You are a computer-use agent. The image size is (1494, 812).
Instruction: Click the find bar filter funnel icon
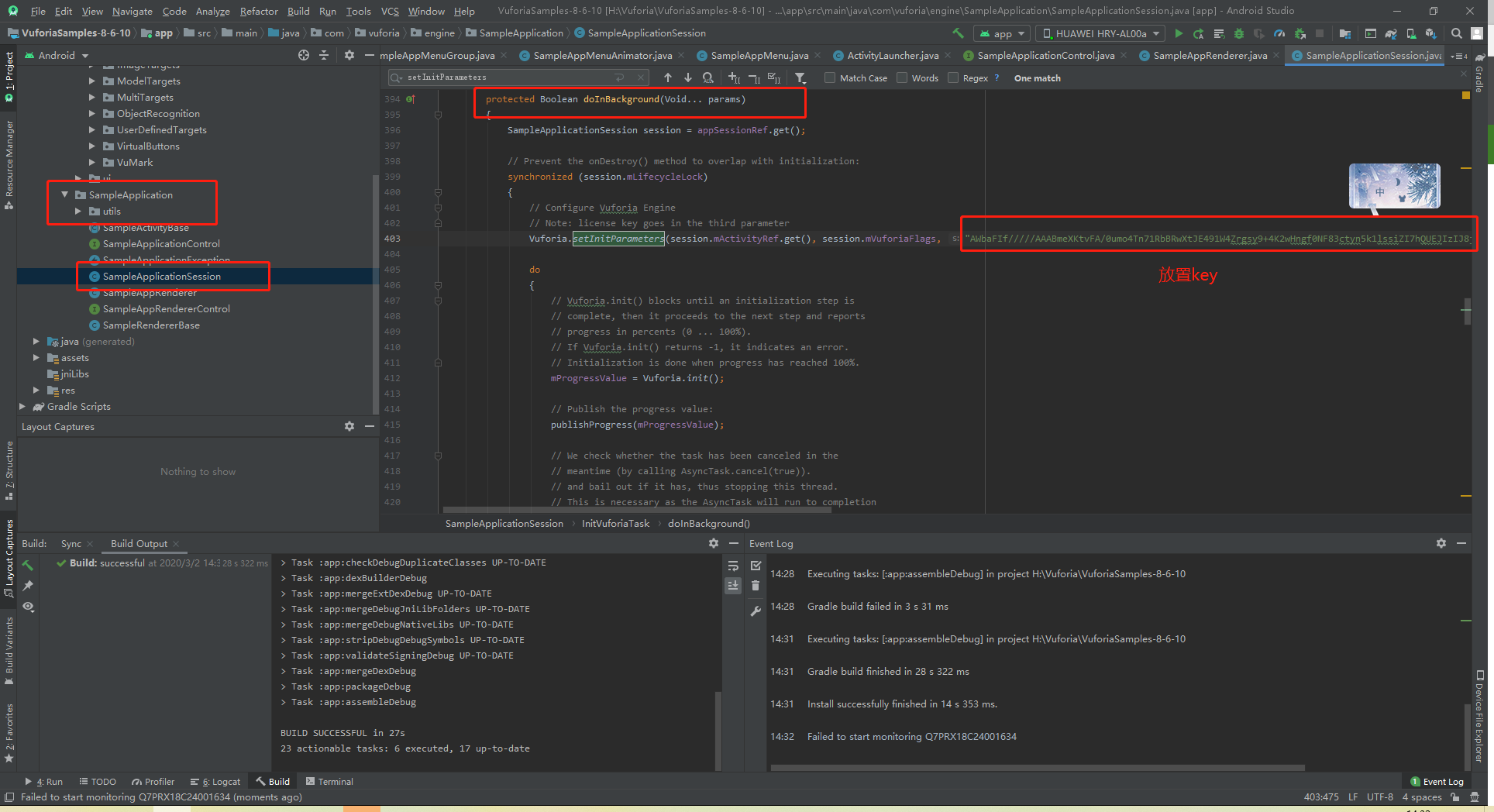(800, 77)
